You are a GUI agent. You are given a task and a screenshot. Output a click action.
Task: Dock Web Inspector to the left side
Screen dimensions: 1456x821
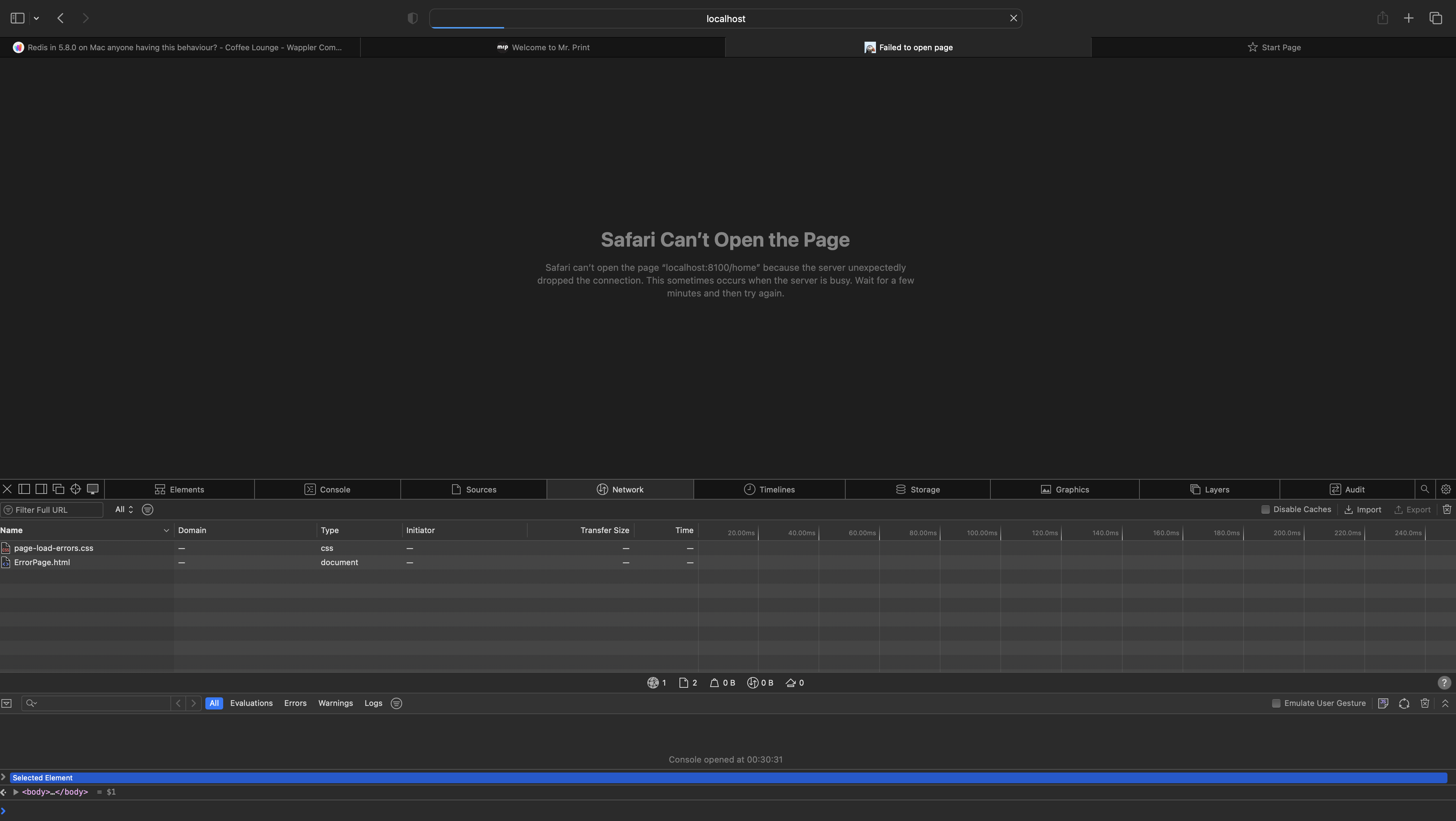pos(24,489)
